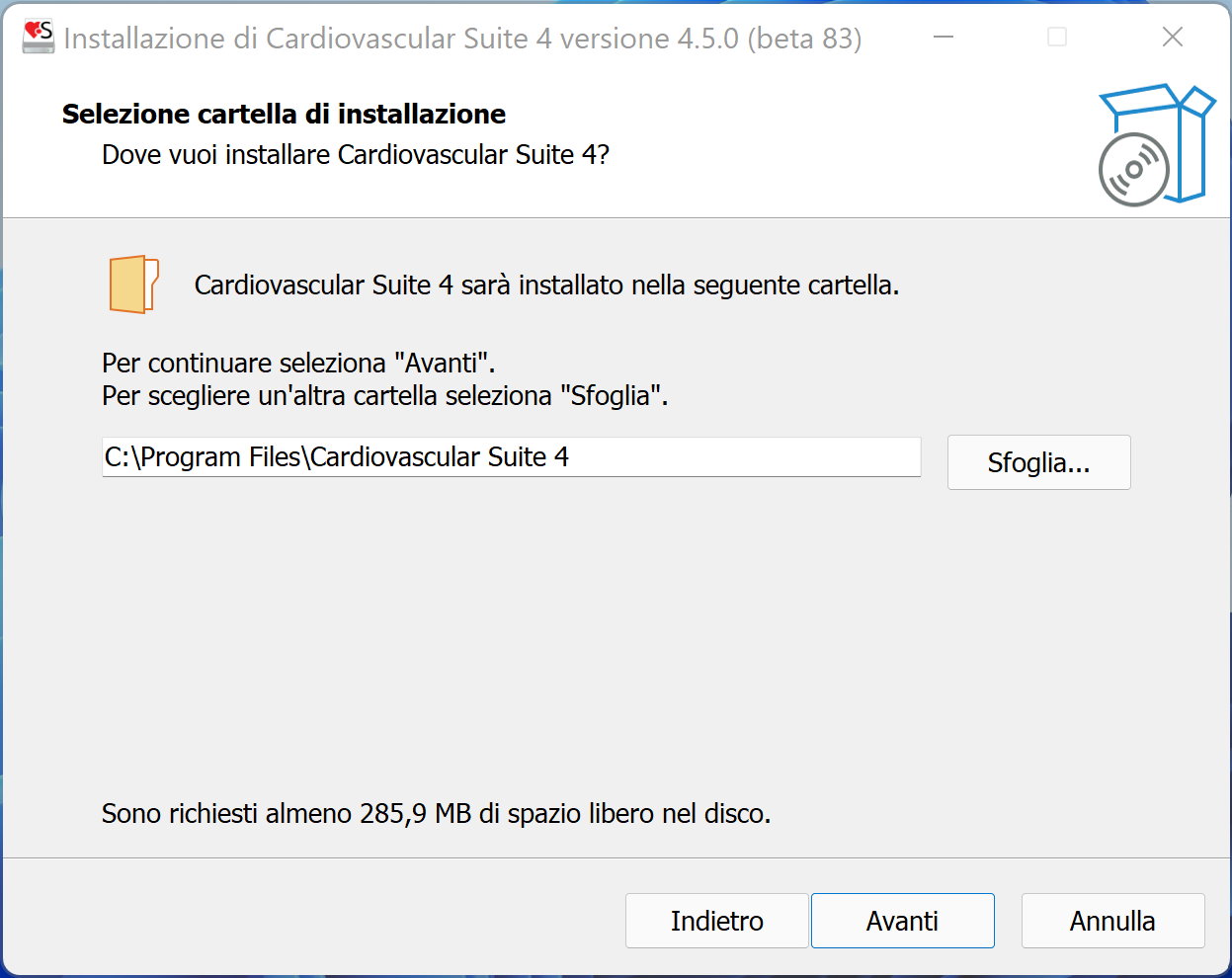Click the grey disc installer graphic
Viewport: 1232px width, 978px height.
(1133, 170)
